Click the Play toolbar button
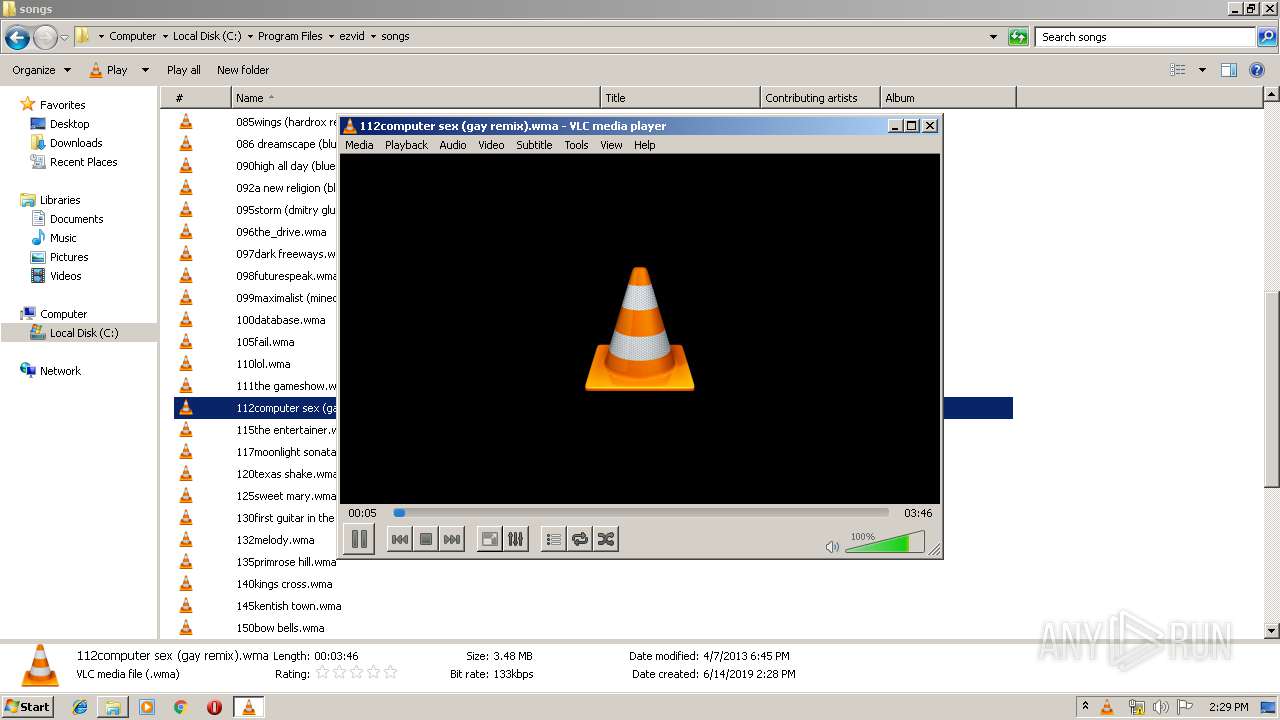 click(x=108, y=70)
